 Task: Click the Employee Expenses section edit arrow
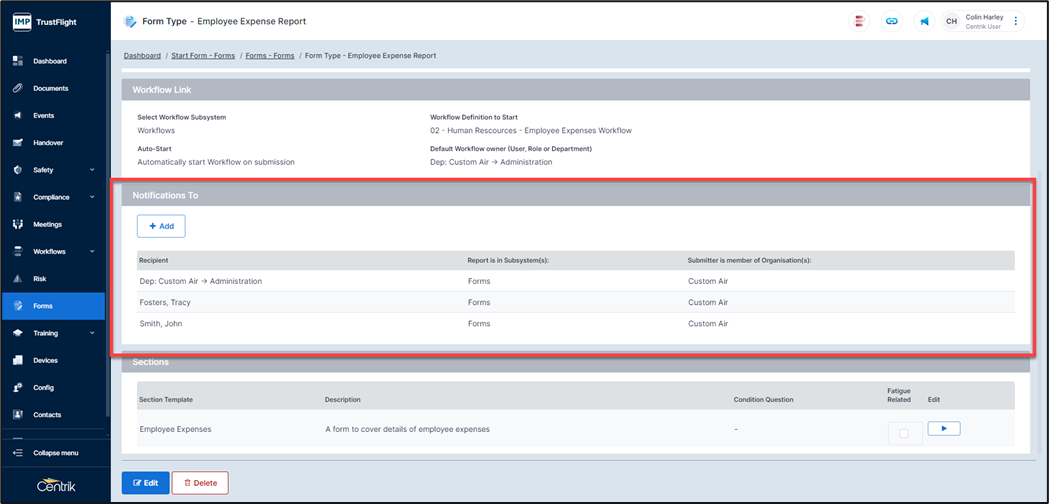click(943, 429)
